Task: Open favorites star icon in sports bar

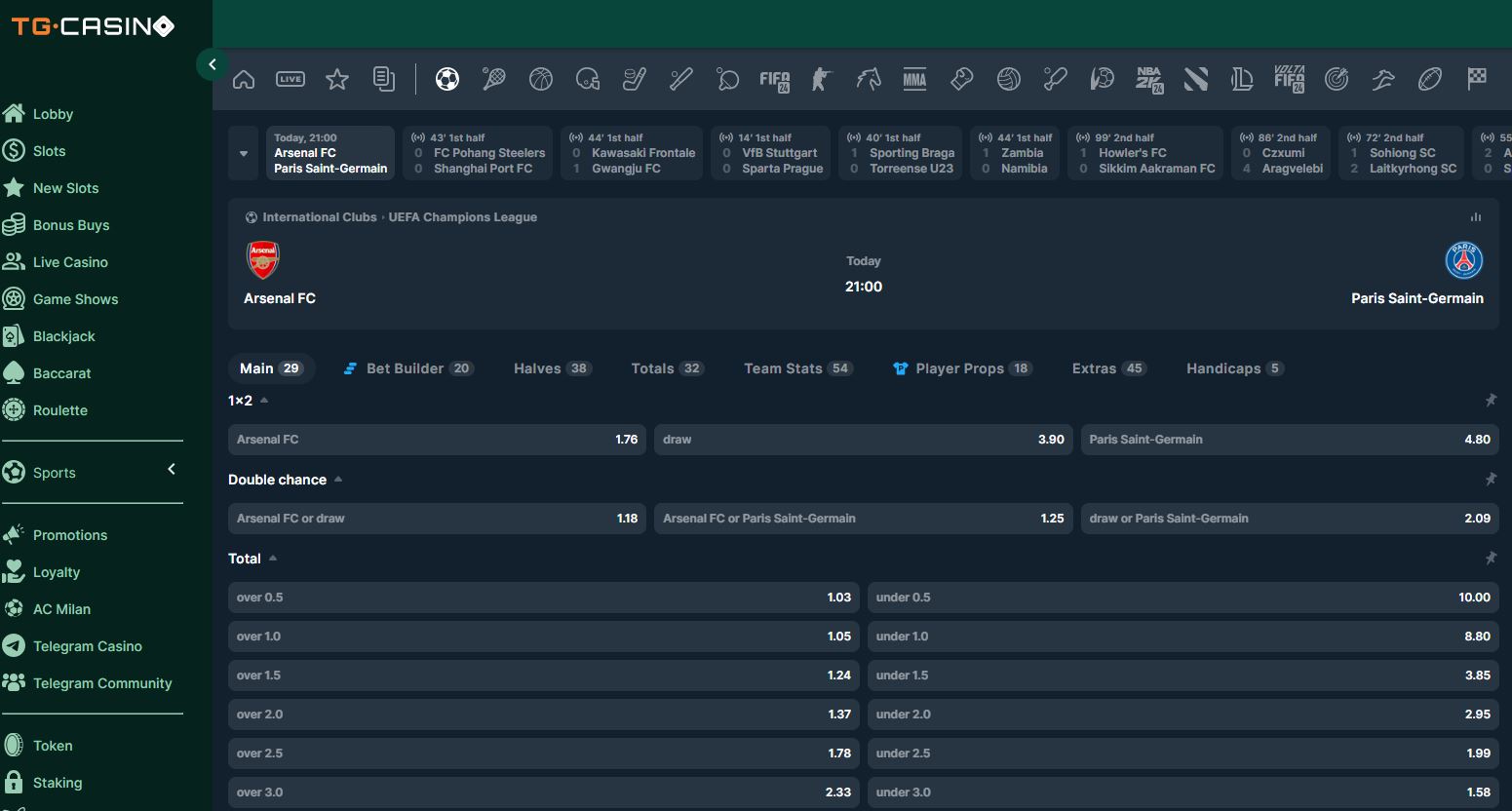Action: [337, 79]
